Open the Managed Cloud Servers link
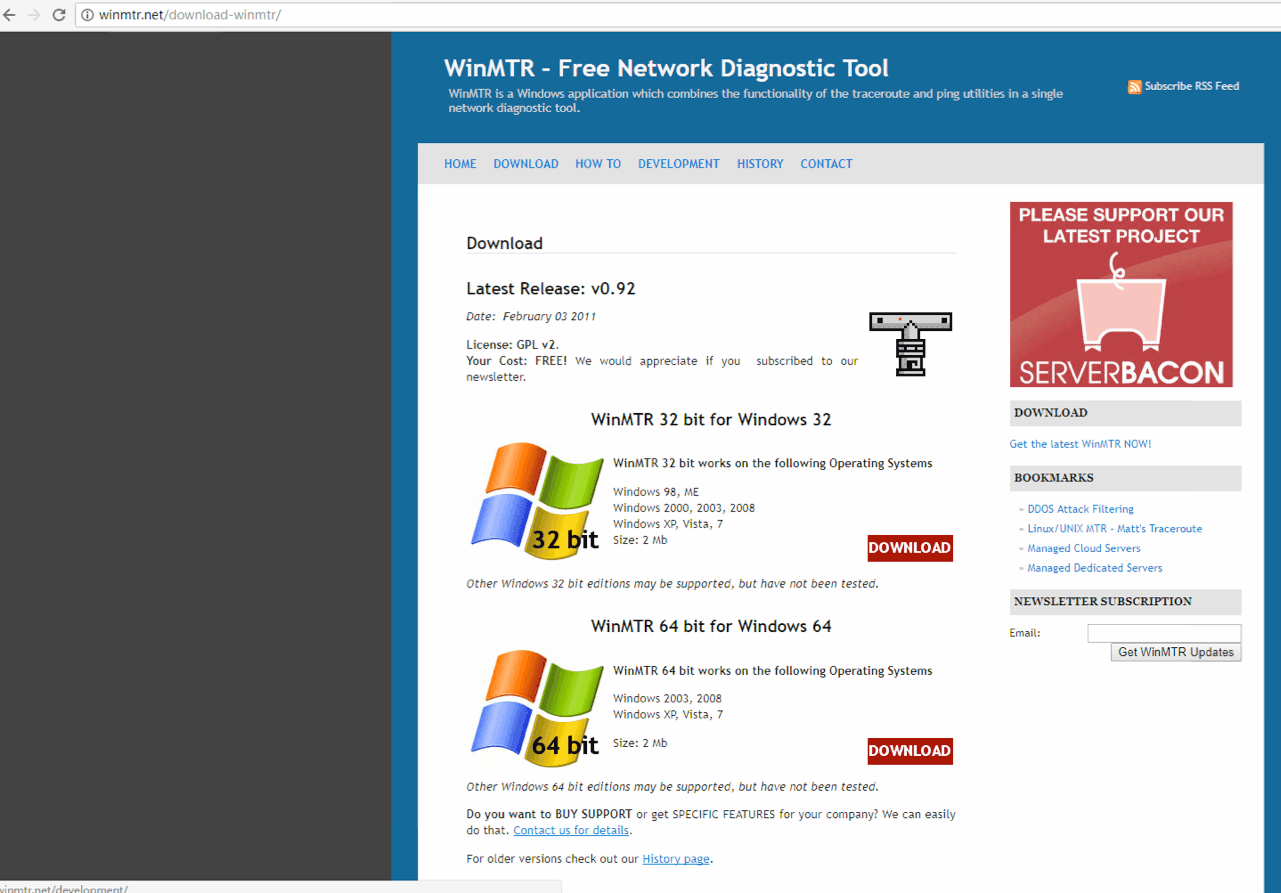Viewport: 1281px width, 893px height. tap(1083, 548)
